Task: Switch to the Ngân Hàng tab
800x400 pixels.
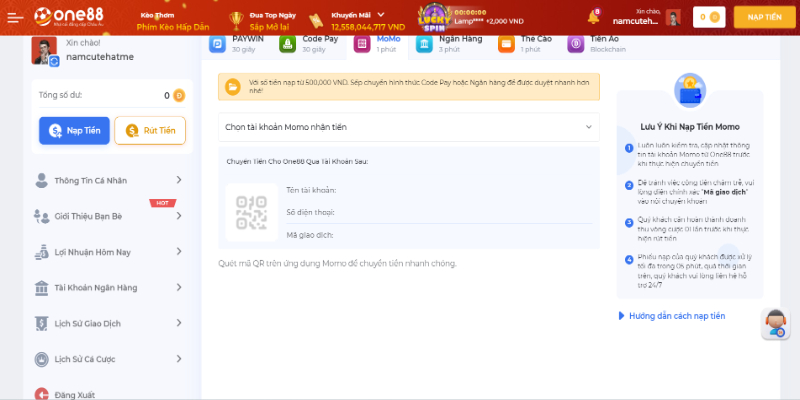Action: (449, 44)
